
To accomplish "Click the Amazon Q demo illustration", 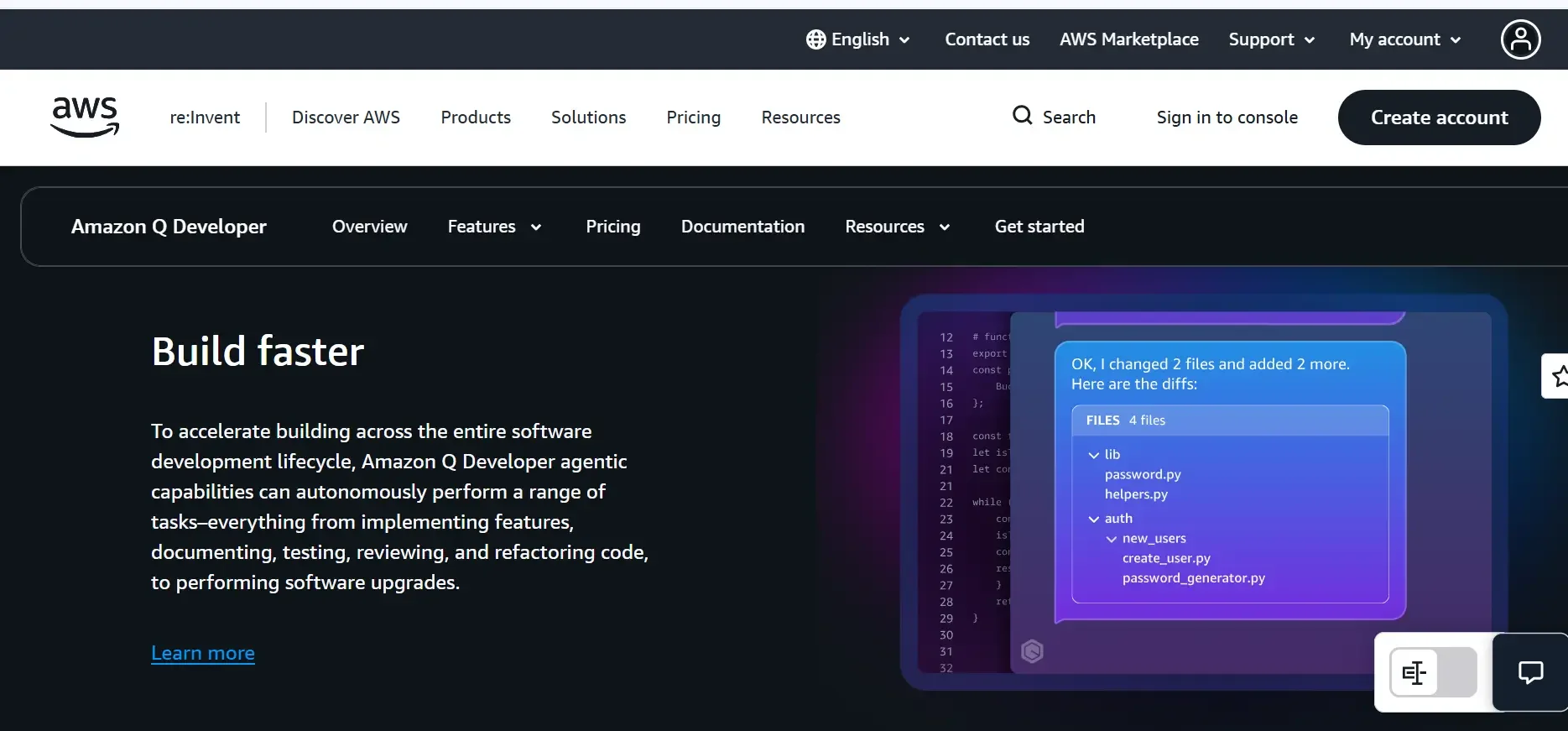I will [x=1203, y=493].
